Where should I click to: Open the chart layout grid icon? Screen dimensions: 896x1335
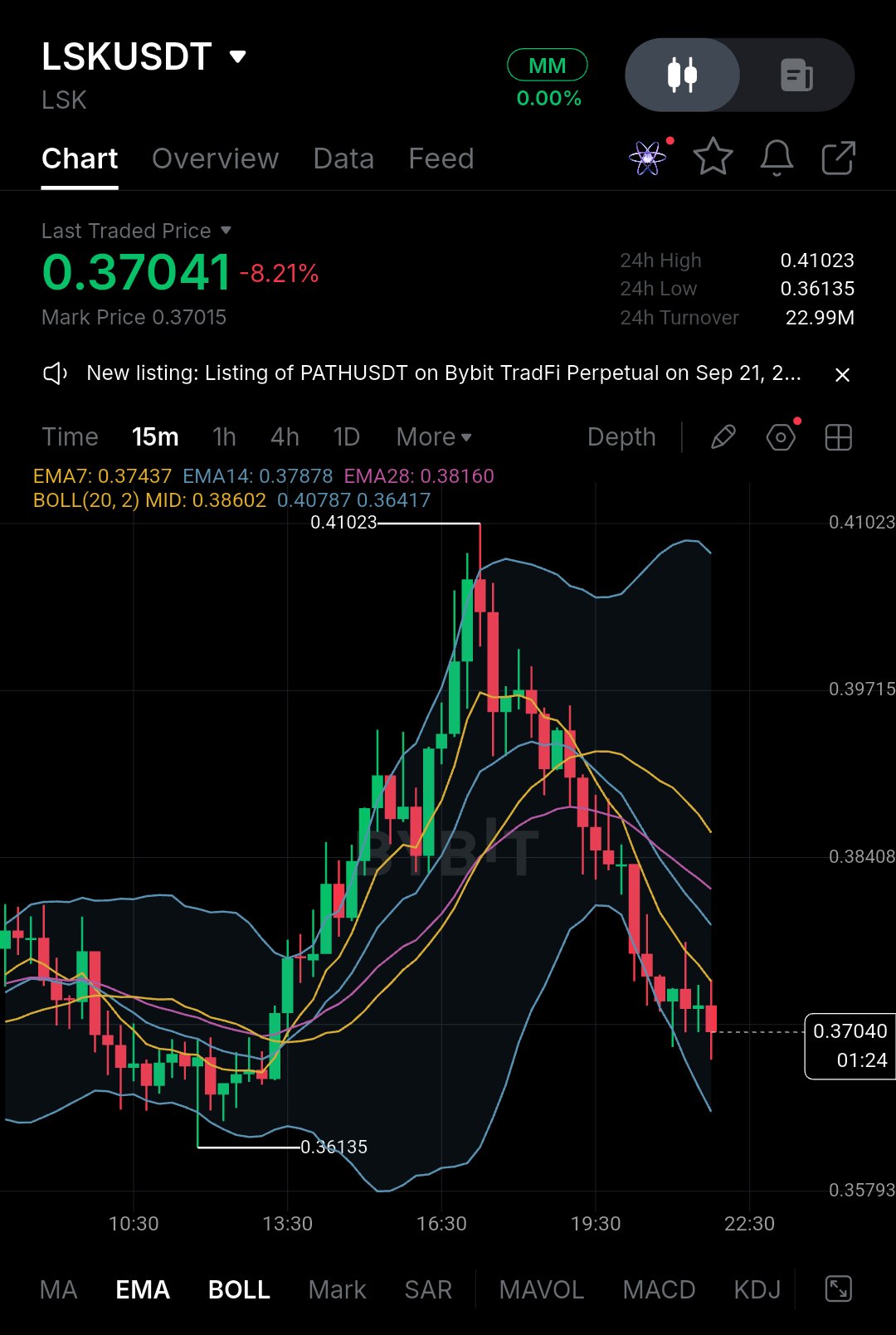coord(838,437)
